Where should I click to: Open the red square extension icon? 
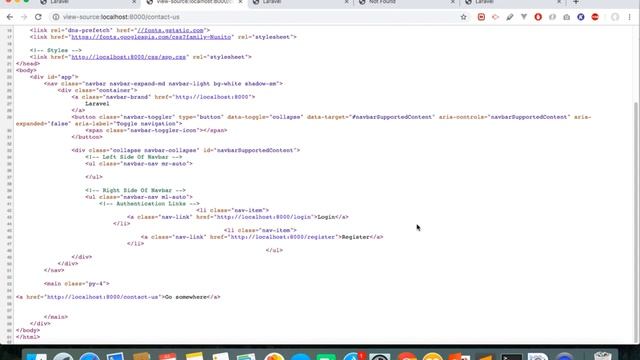click(481, 17)
